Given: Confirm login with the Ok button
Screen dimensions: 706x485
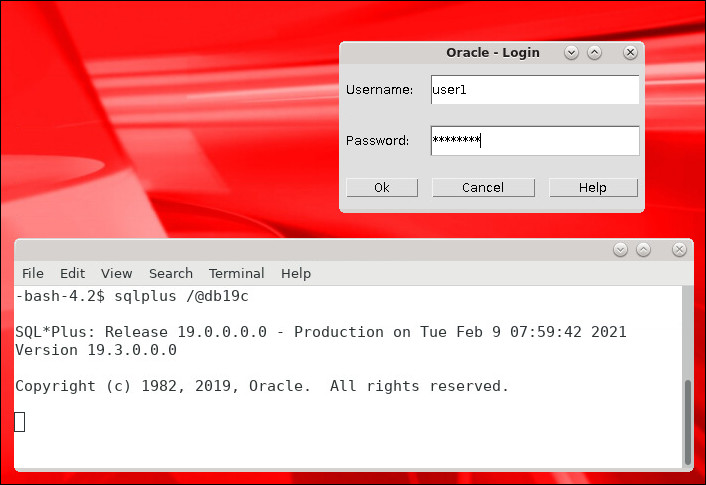Looking at the screenshot, I should coord(382,187).
